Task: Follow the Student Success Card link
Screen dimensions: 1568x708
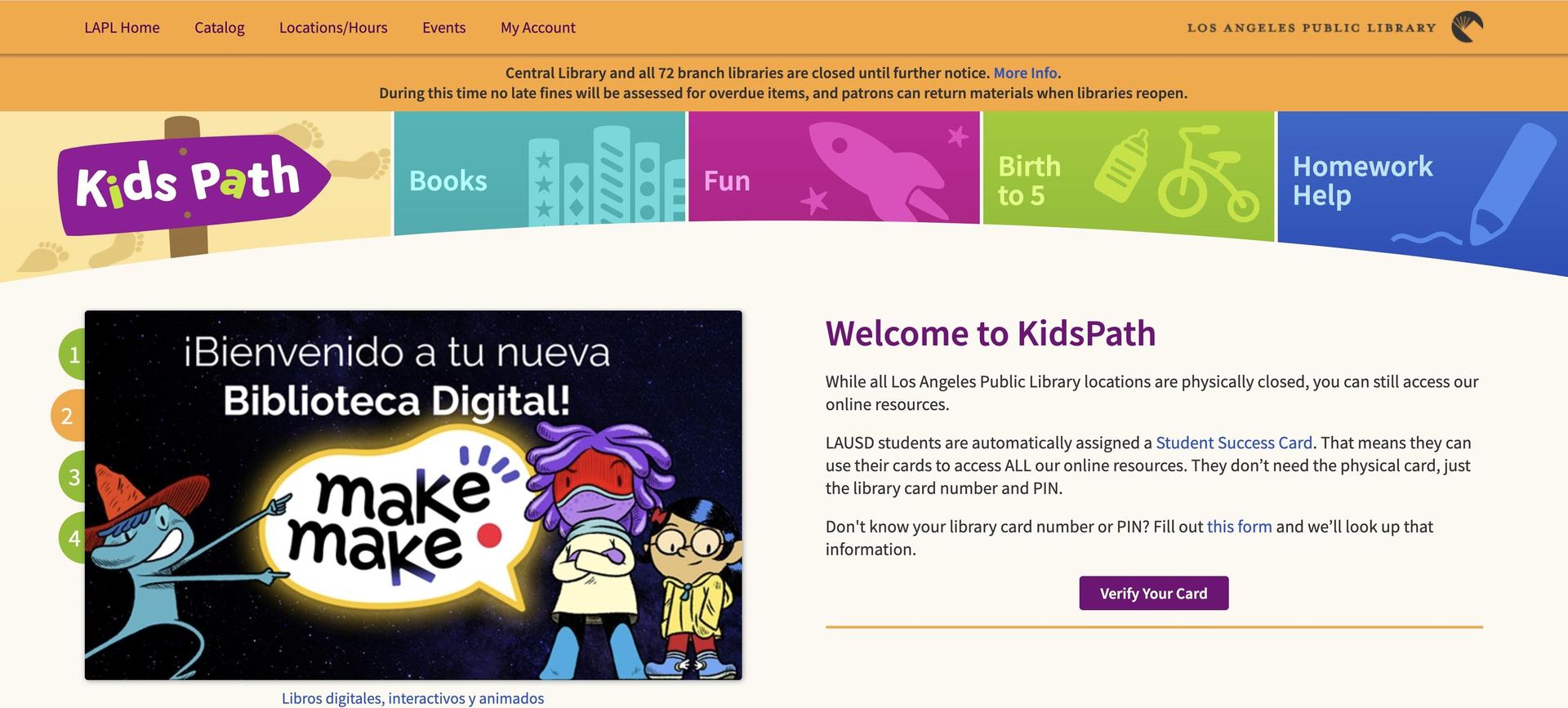Action: (x=1233, y=443)
